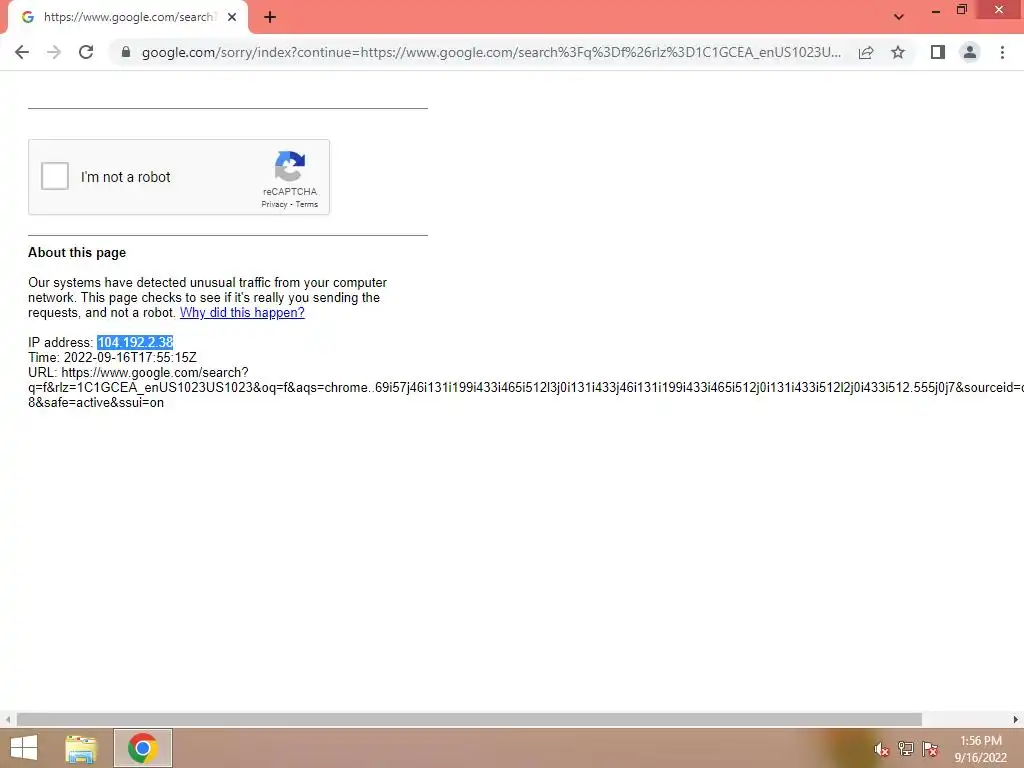The image size is (1024, 768).
Task: Open the Chrome three-dot menu
Action: 1002,52
